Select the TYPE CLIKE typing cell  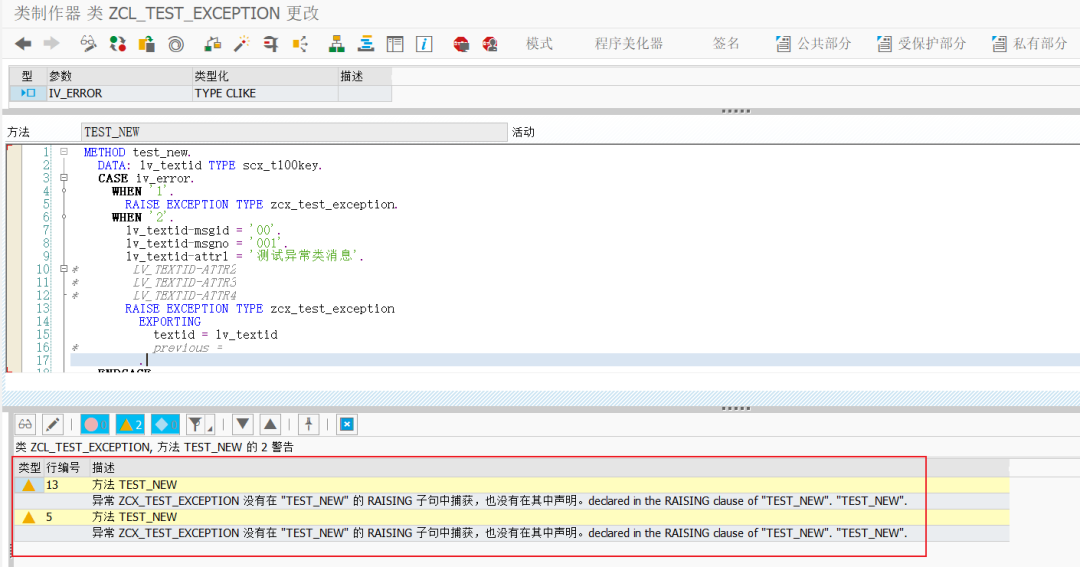point(265,93)
